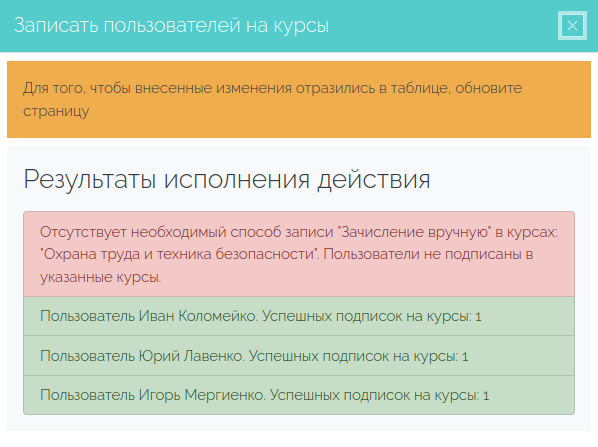Click 'Зачисление вручную' text in error message
Viewport: 598px width, 447px height.
pos(415,232)
